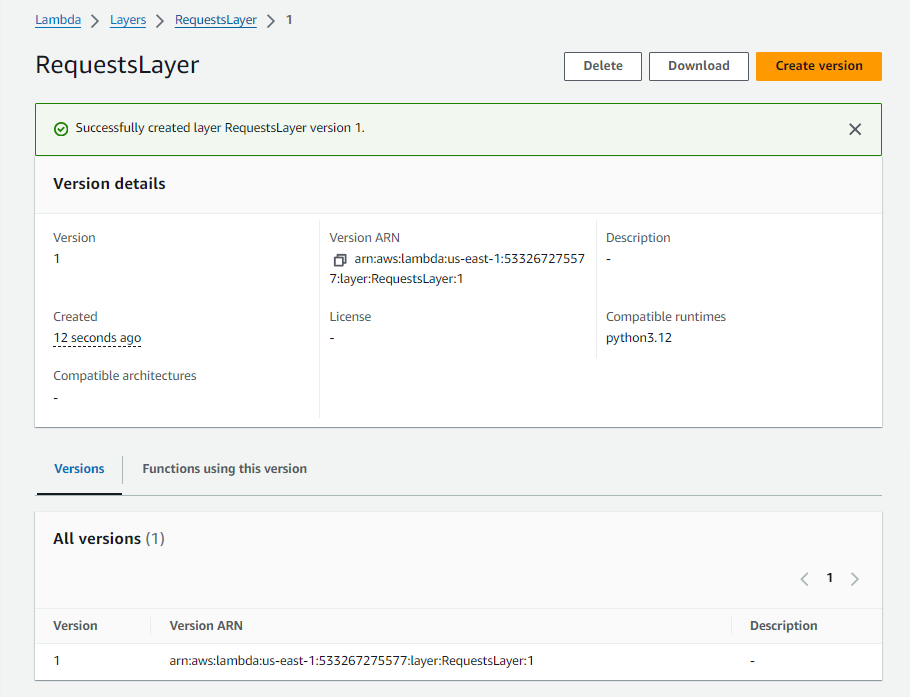The height and width of the screenshot is (697, 910).
Task: Navigate to Layers via the breadcrumb
Action: pos(128,20)
